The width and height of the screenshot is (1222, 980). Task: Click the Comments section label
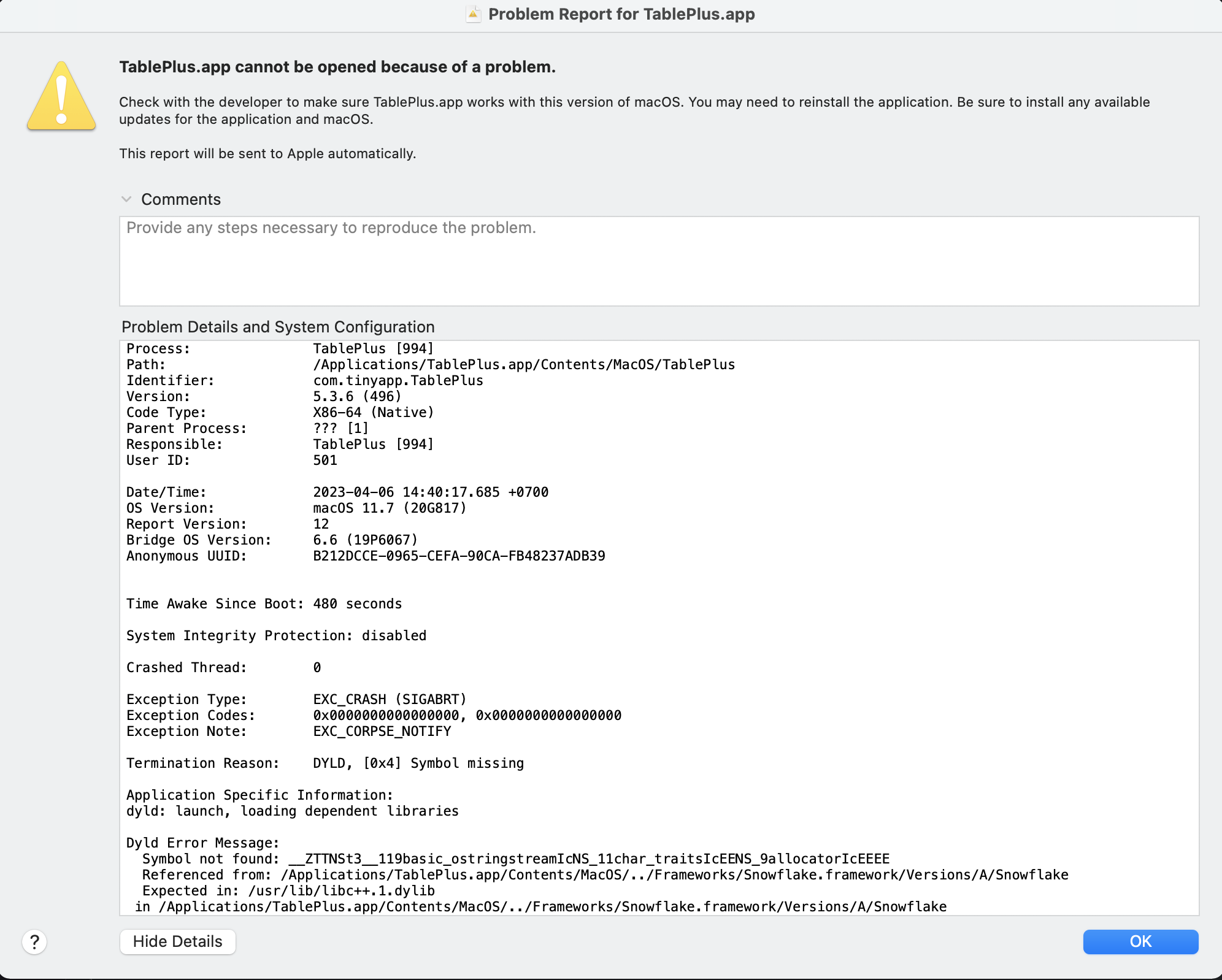point(181,199)
